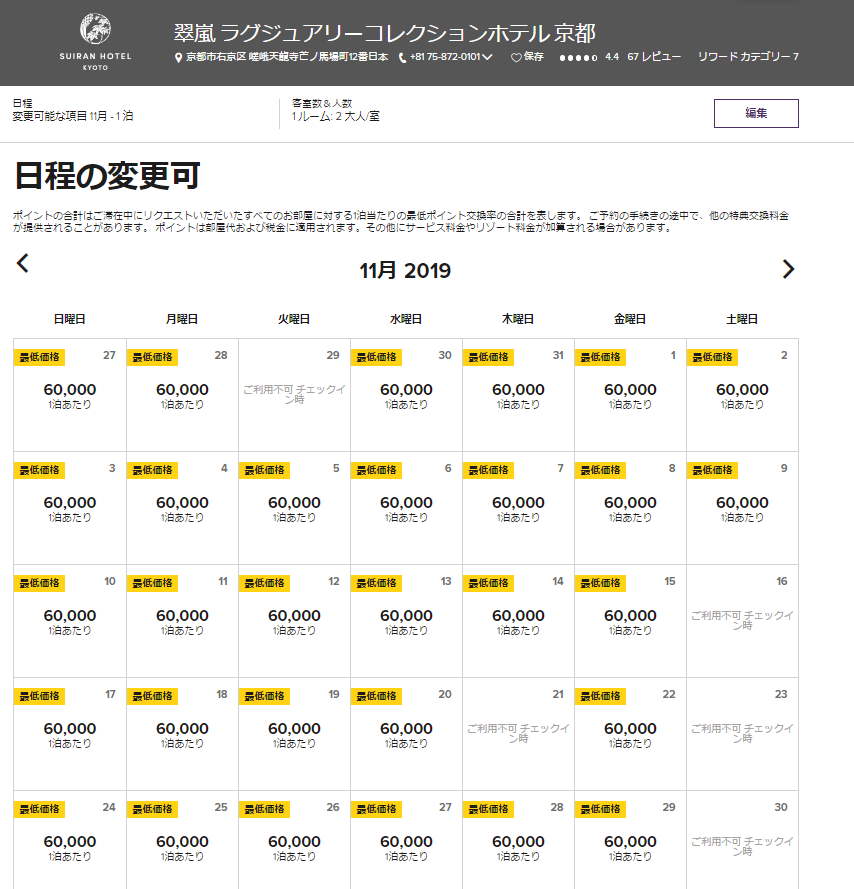Click unavailable November 21 cell
The width and height of the screenshot is (854, 889).
click(518, 734)
